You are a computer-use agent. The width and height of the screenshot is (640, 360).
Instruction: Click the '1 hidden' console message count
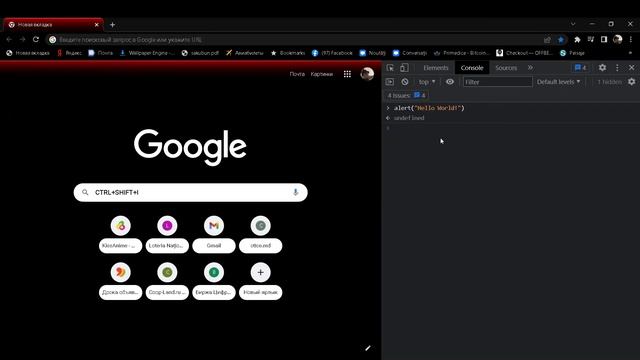click(609, 82)
